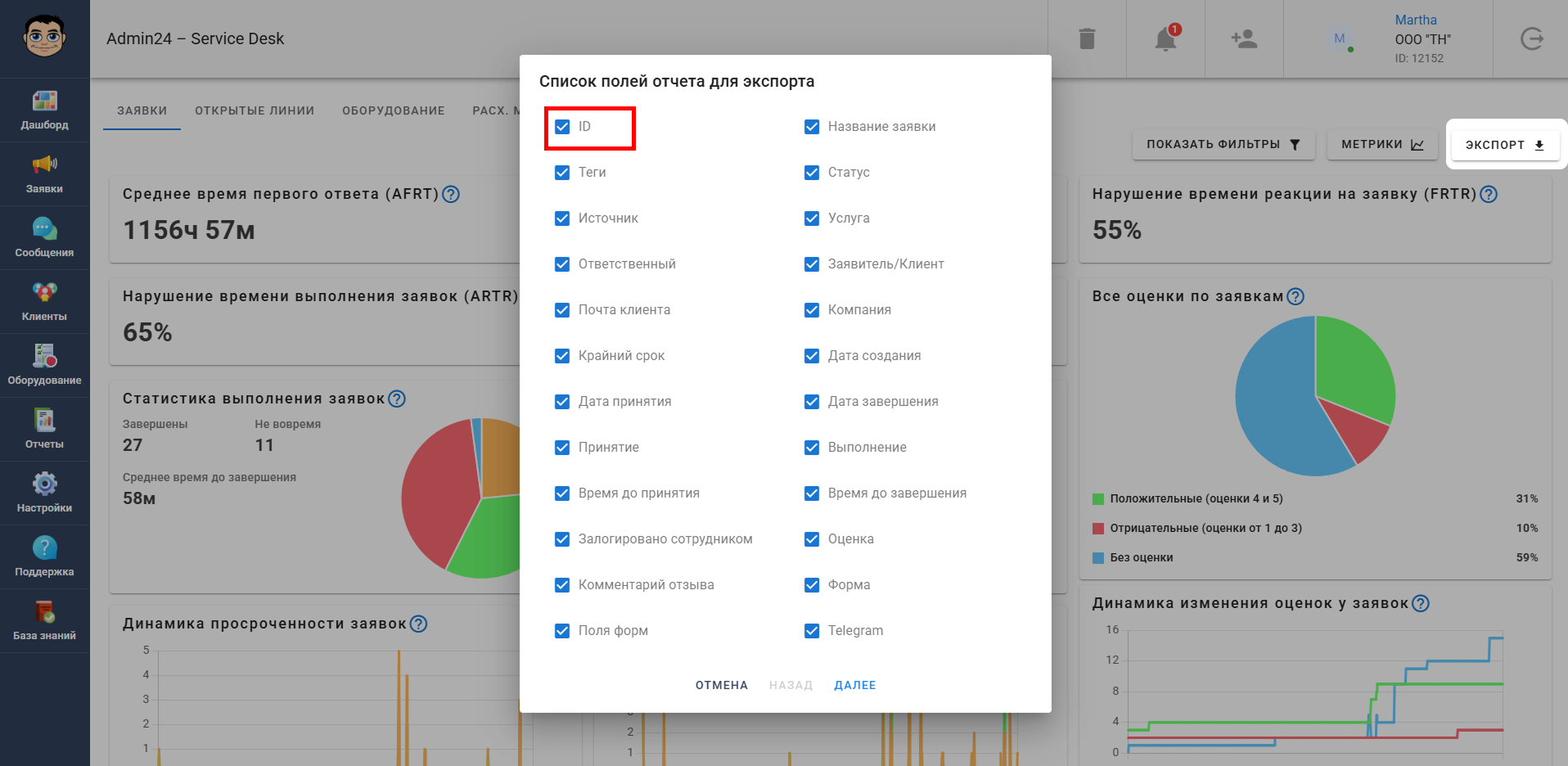
Task: Toggle the Теги checkbox
Action: pyautogui.click(x=562, y=173)
